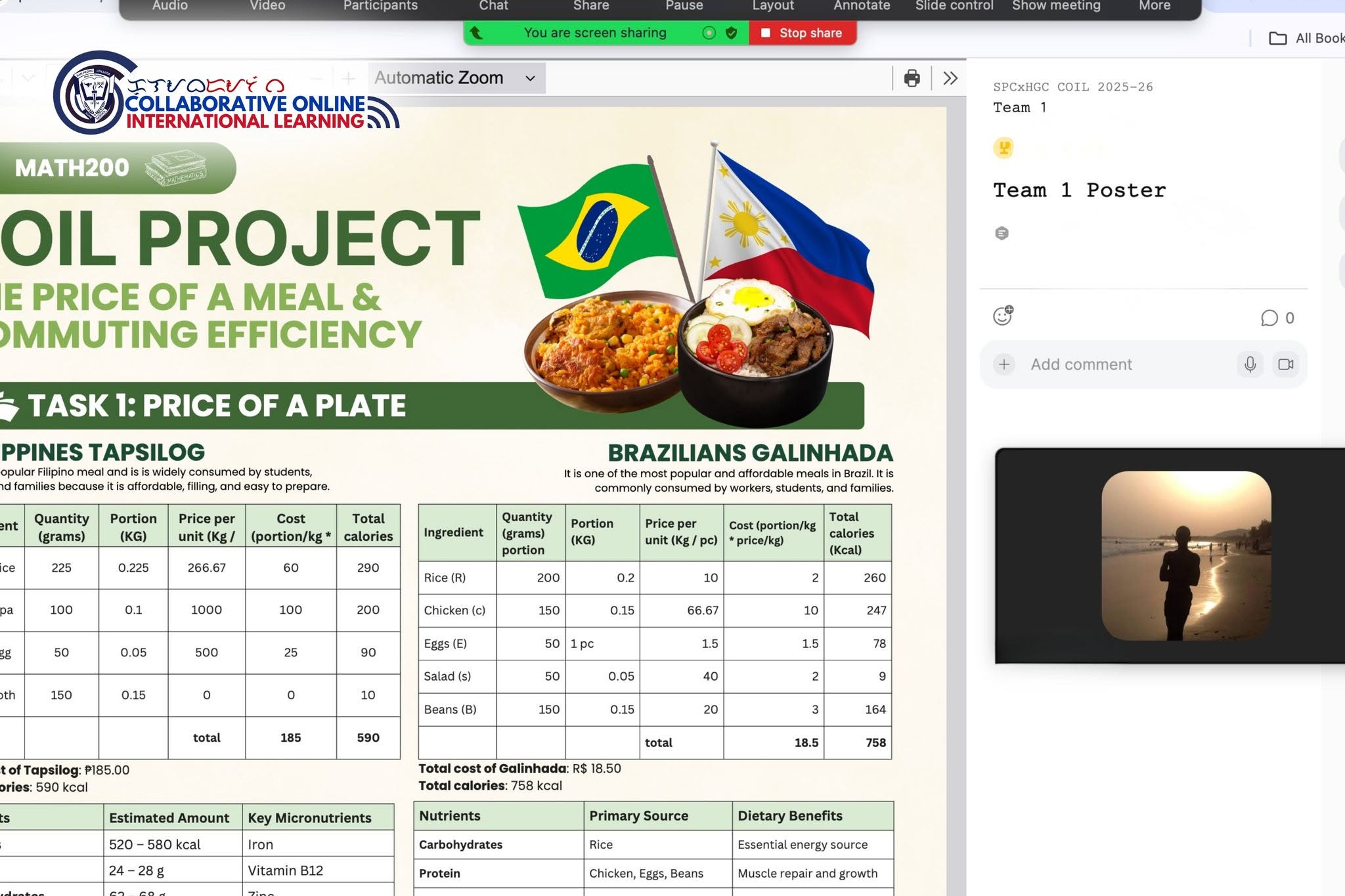The height and width of the screenshot is (896, 1345).
Task: Click the Chicken (c) ingredient cell
Action: (x=457, y=610)
